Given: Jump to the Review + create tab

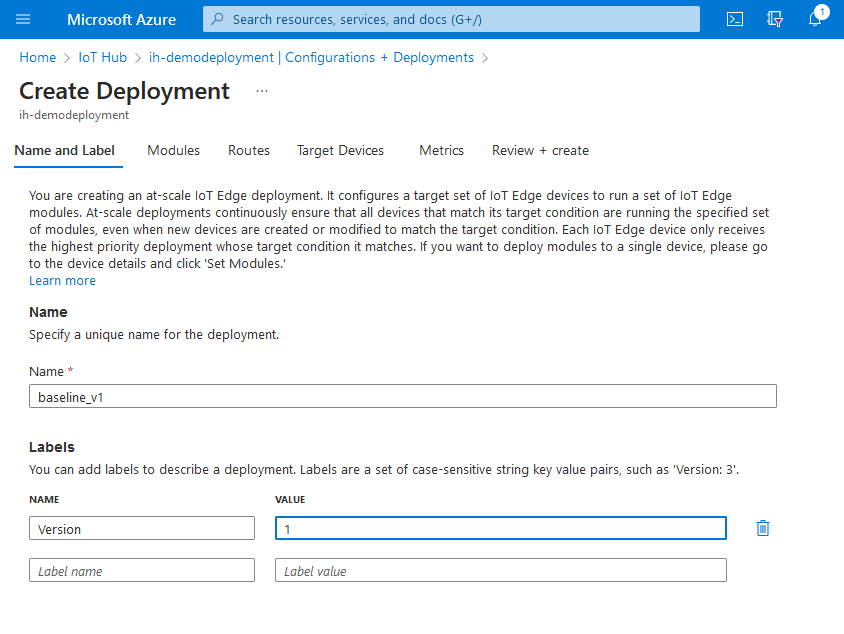Looking at the screenshot, I should pyautogui.click(x=540, y=150).
